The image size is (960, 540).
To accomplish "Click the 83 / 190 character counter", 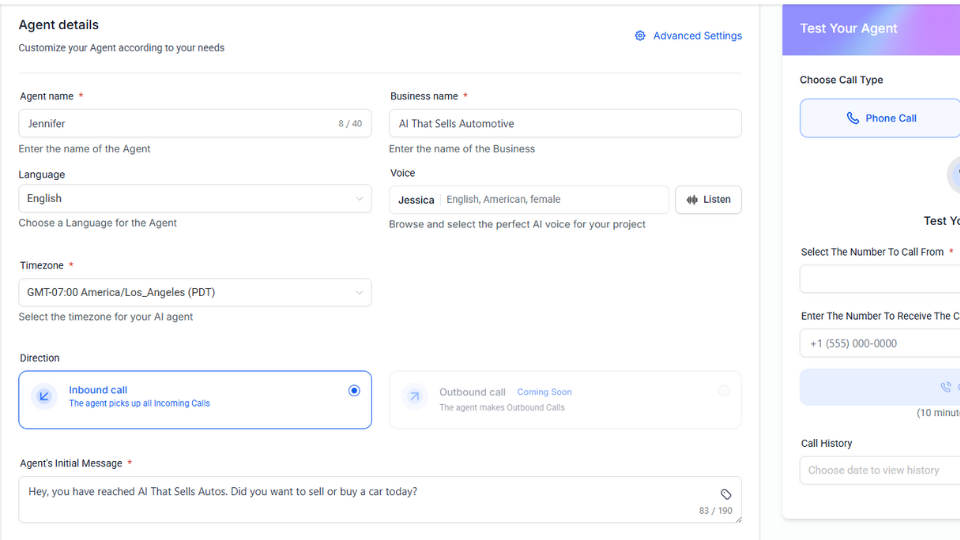I will pyautogui.click(x=715, y=511).
